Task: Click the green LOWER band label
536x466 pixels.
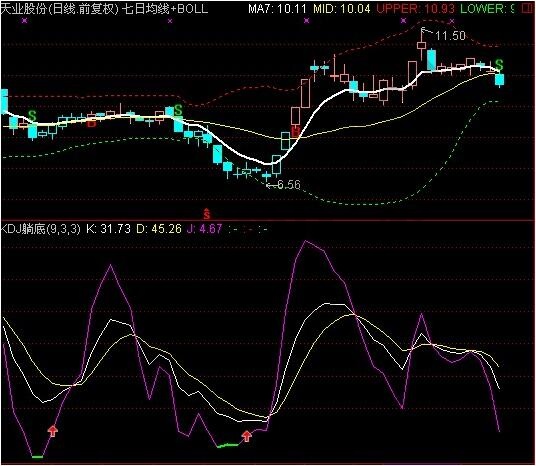Action: 487,9
